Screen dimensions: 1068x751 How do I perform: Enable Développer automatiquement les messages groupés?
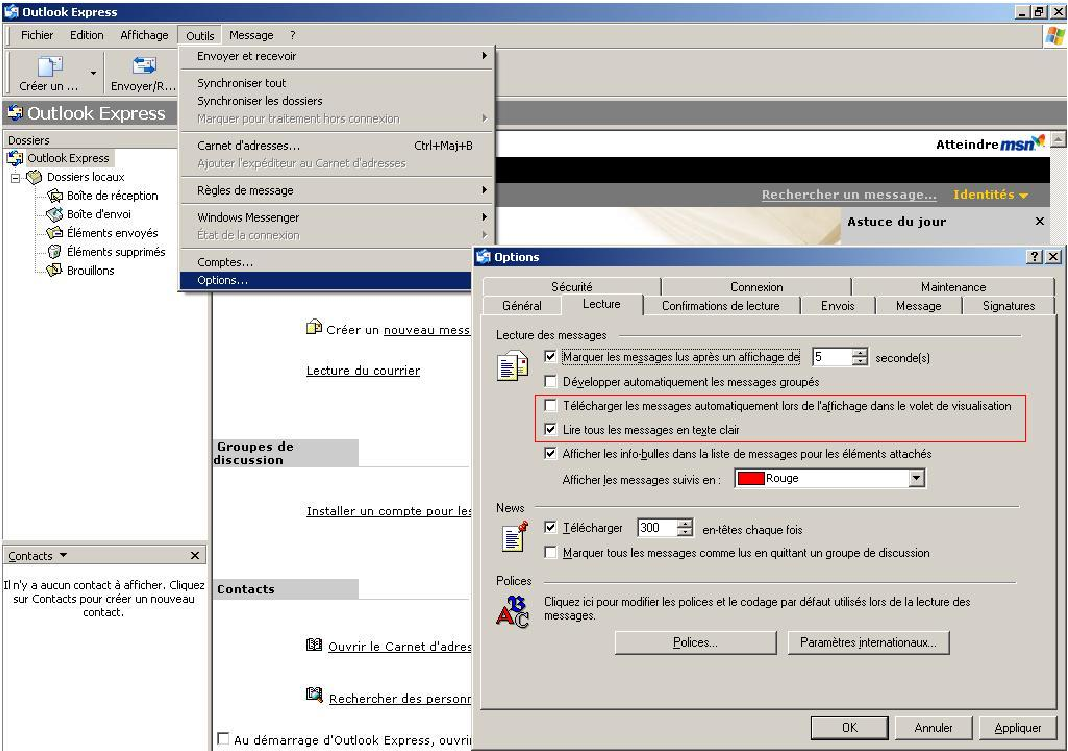[x=550, y=381]
